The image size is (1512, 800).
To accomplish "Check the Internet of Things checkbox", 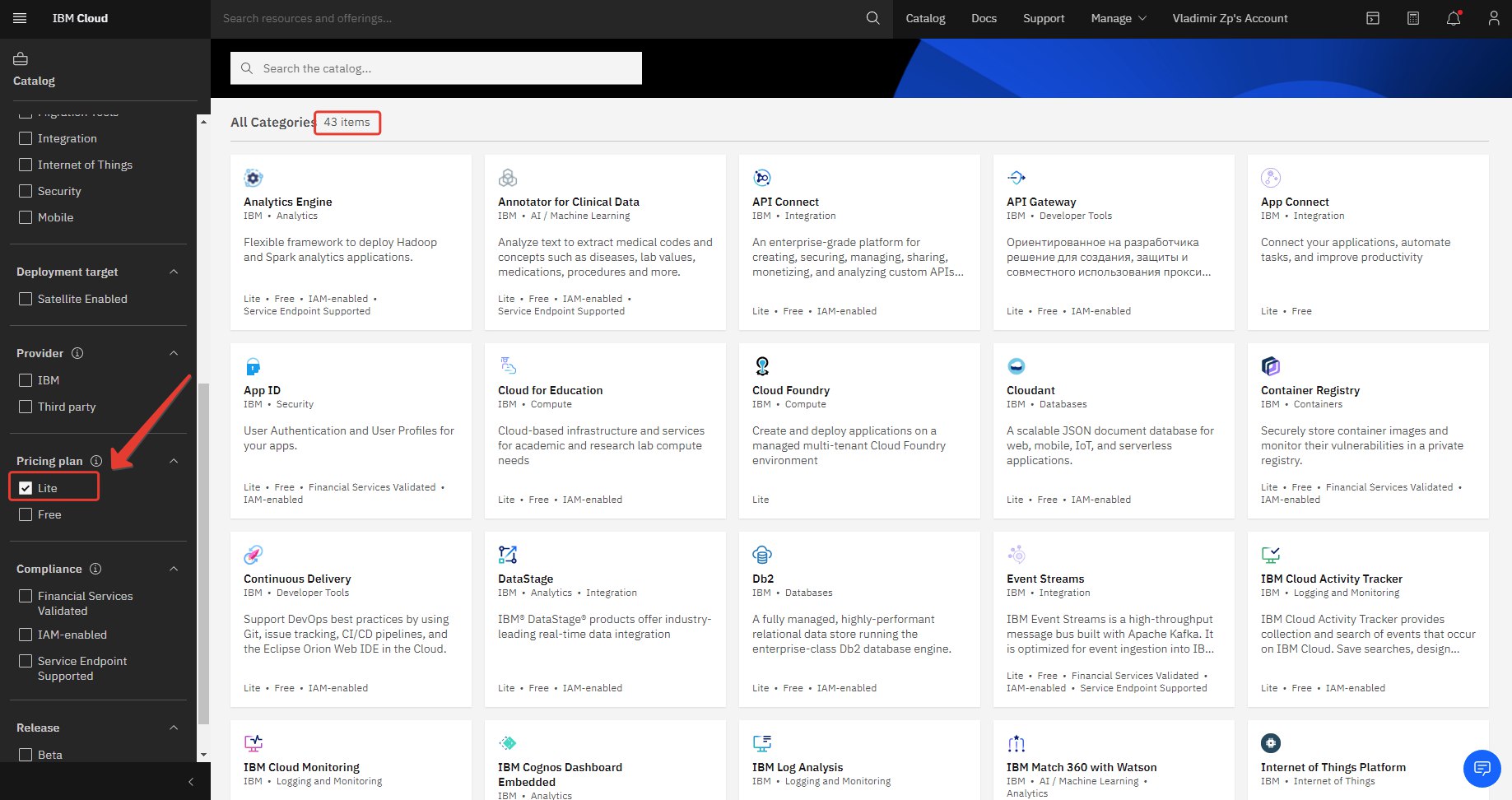I will [x=26, y=165].
